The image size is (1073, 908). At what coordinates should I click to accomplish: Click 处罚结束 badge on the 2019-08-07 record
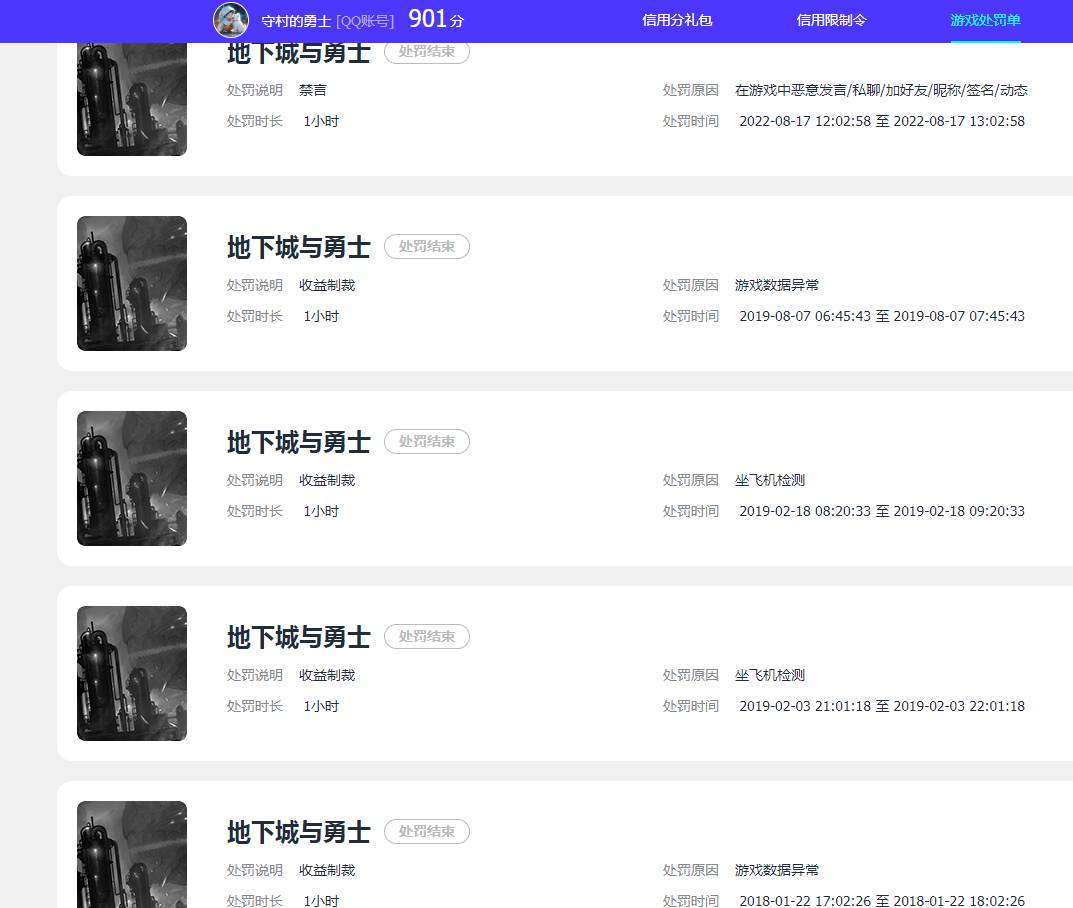[x=427, y=246]
